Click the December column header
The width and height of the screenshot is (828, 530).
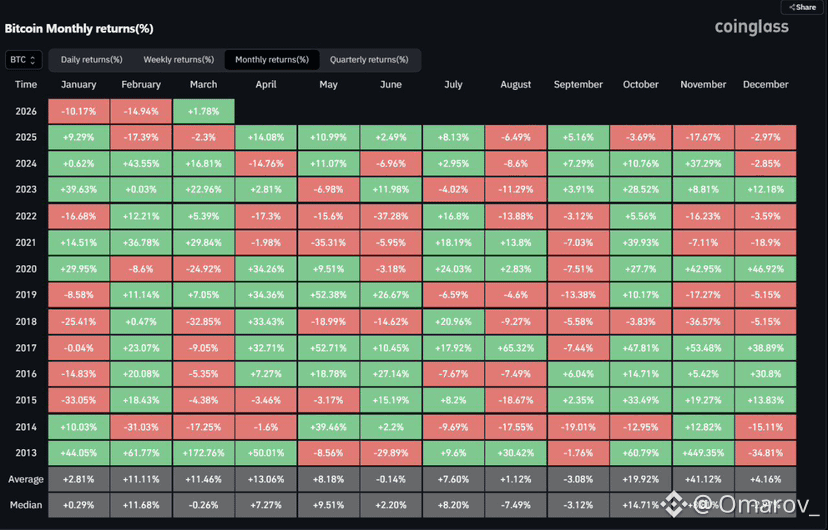766,84
